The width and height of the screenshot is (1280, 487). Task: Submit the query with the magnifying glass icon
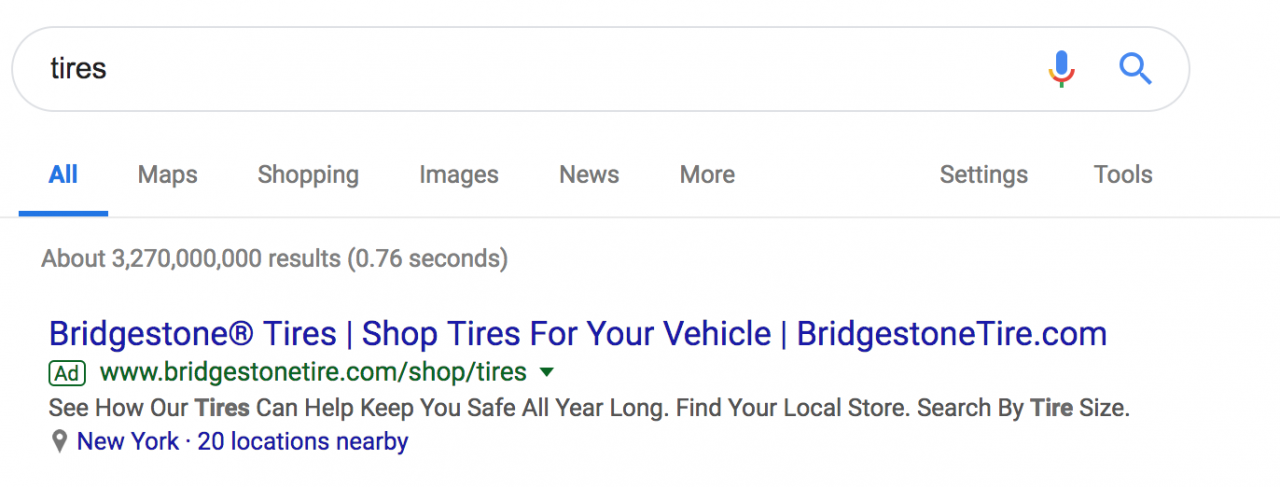(x=1135, y=69)
